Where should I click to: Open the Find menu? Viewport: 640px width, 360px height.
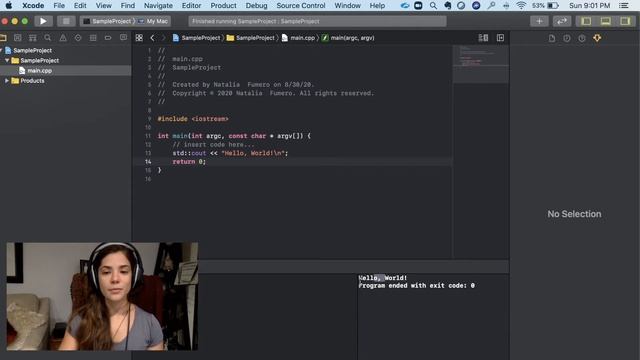pos(128,6)
